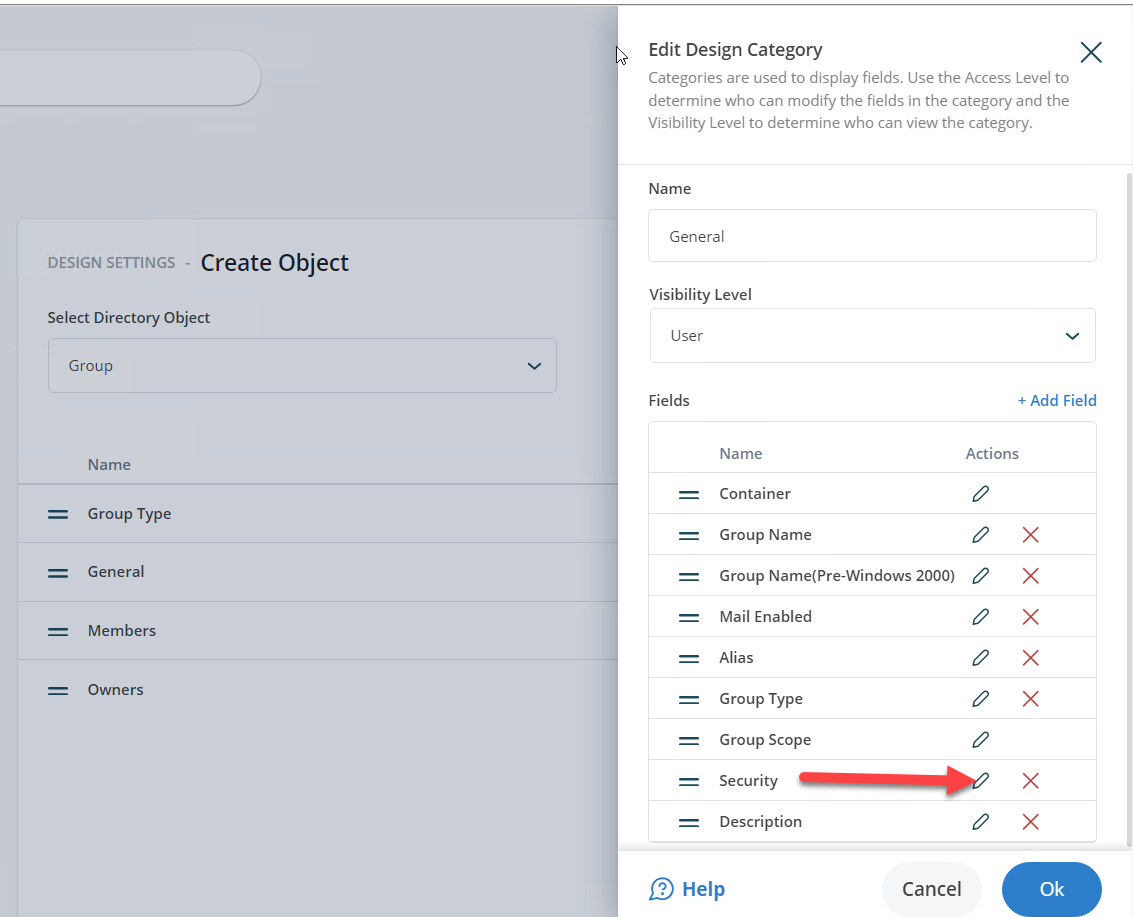
Task: Open the Select Directory Object dropdown showing Group
Action: tap(302, 365)
